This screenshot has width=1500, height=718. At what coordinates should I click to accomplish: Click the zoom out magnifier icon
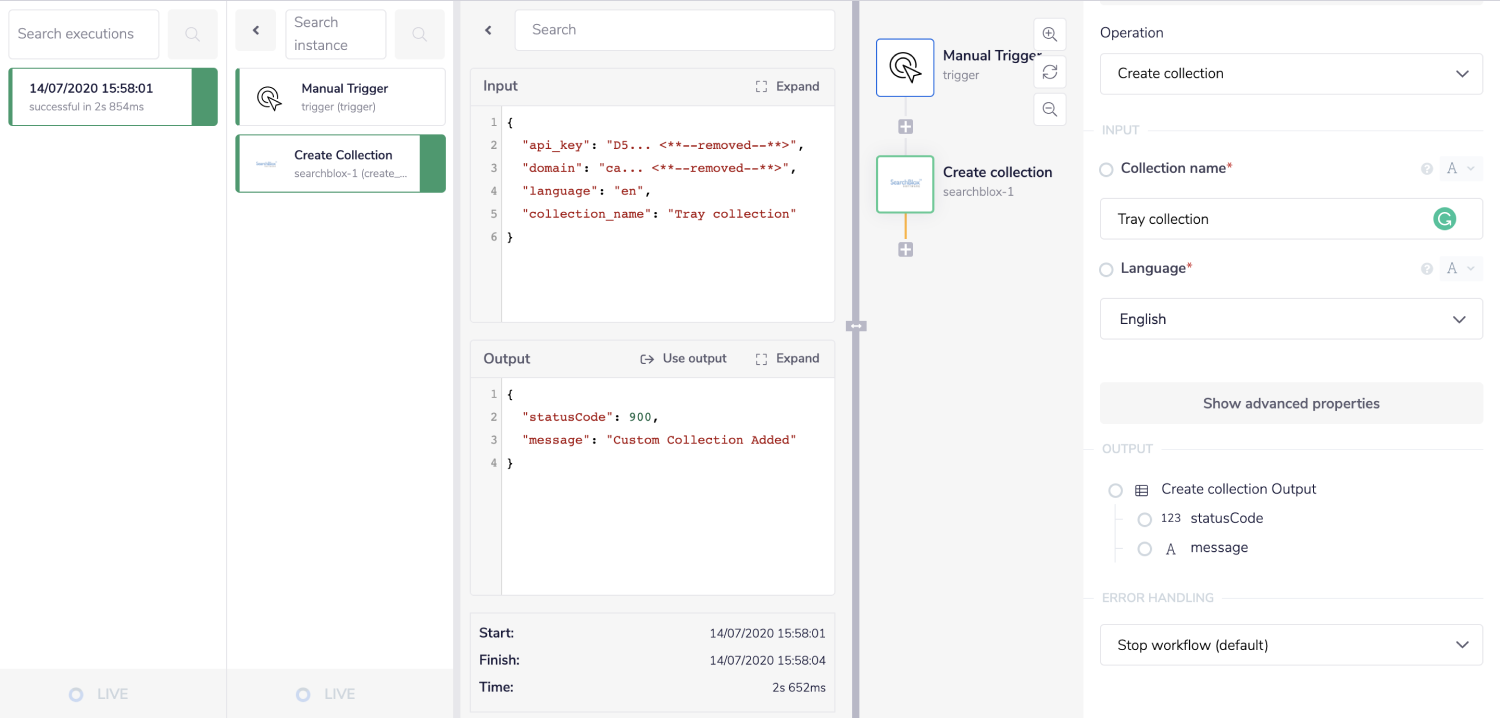coord(1049,110)
